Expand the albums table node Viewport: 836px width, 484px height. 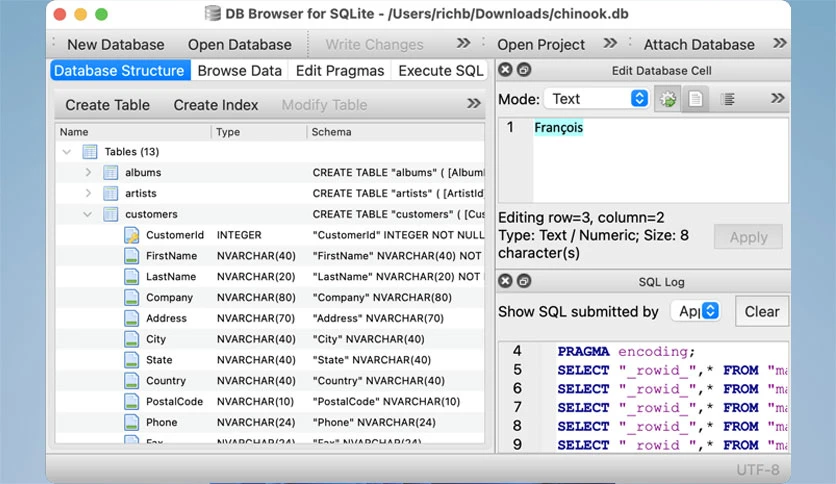(x=88, y=172)
